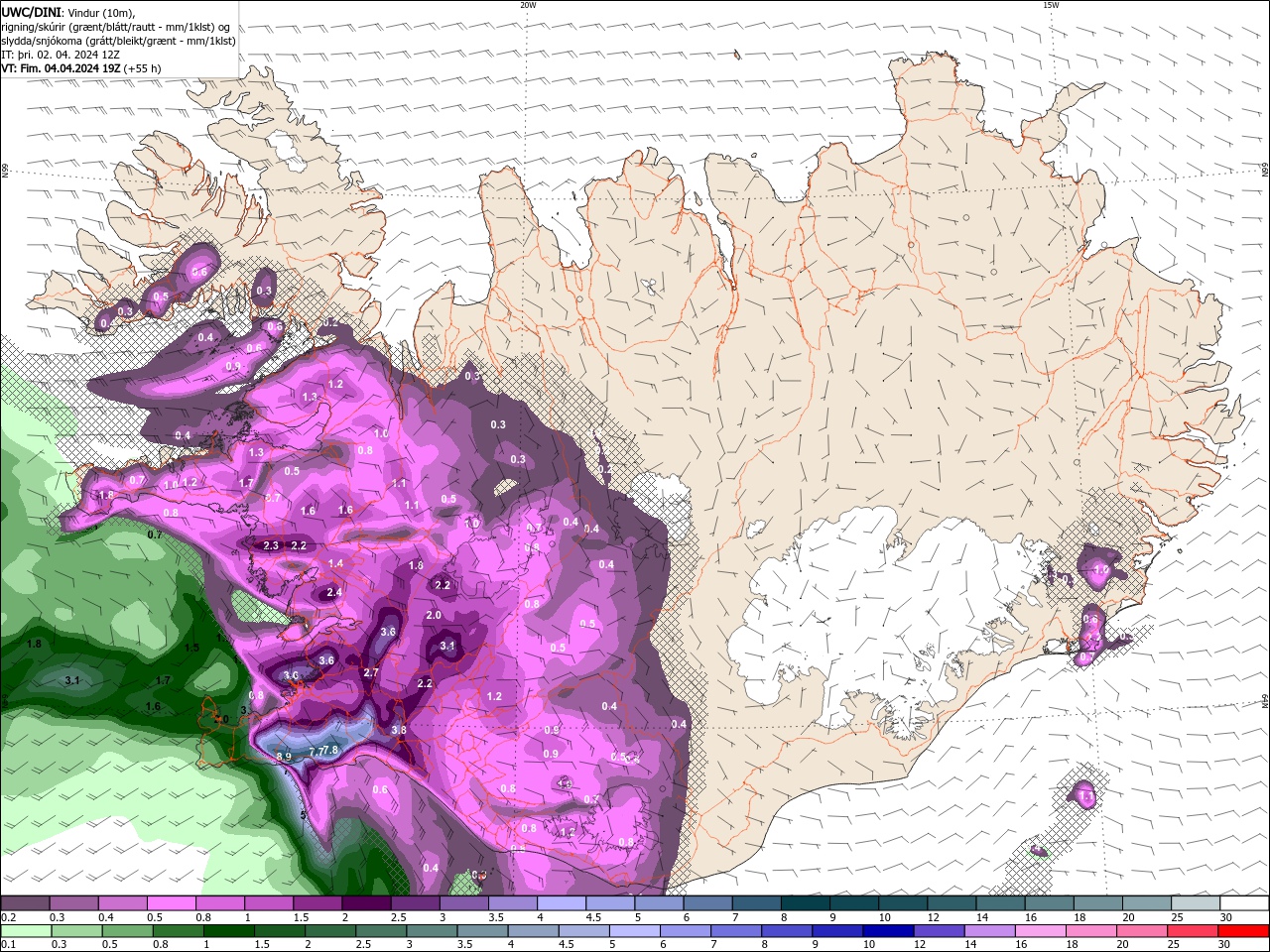Pick the darkest purple top legend swatch at 2

(x=365, y=903)
